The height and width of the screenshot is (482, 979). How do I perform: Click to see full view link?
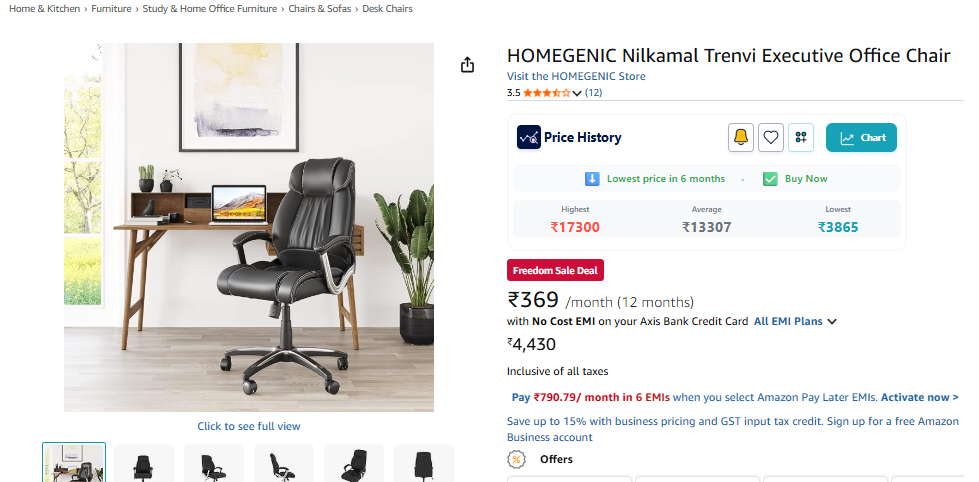248,426
